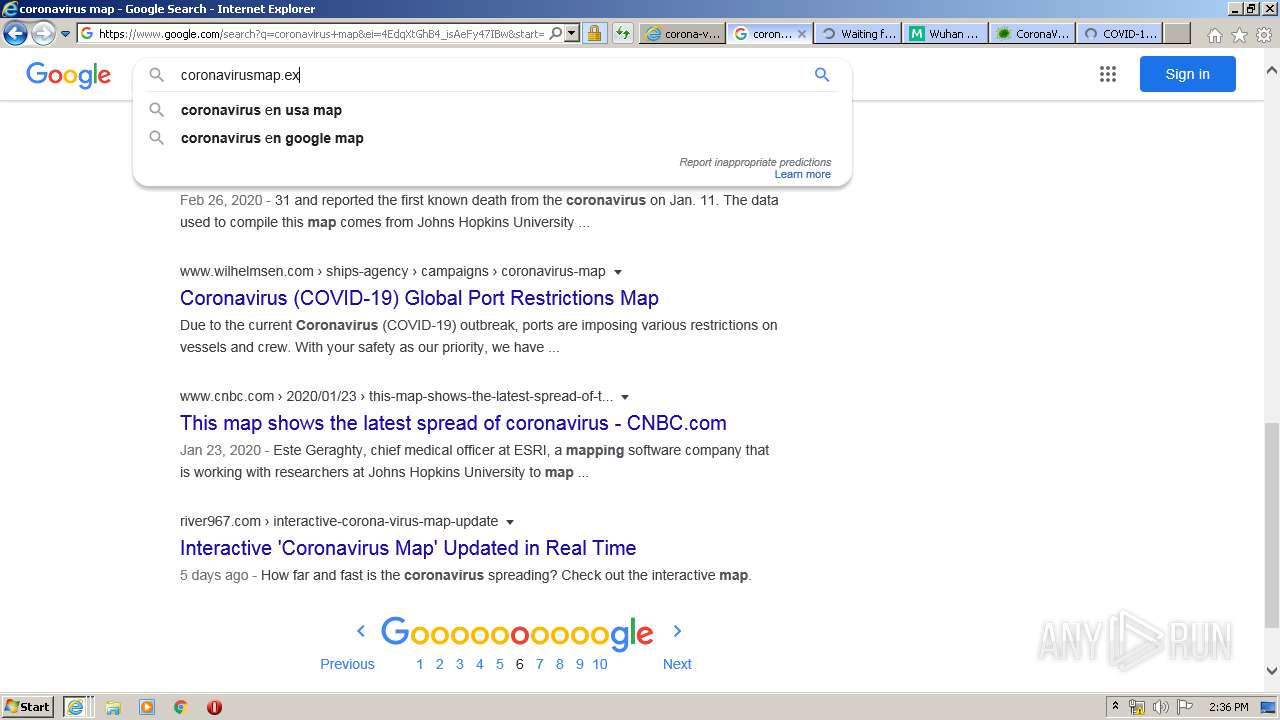
Task: Switch to the Wuhan tab
Action: pos(944,33)
